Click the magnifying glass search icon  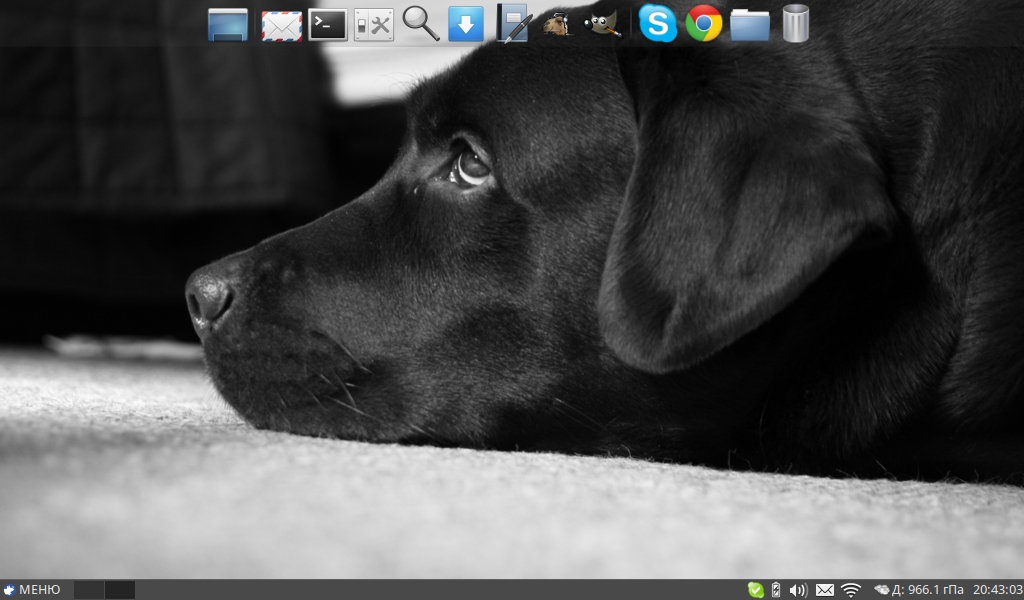point(421,23)
